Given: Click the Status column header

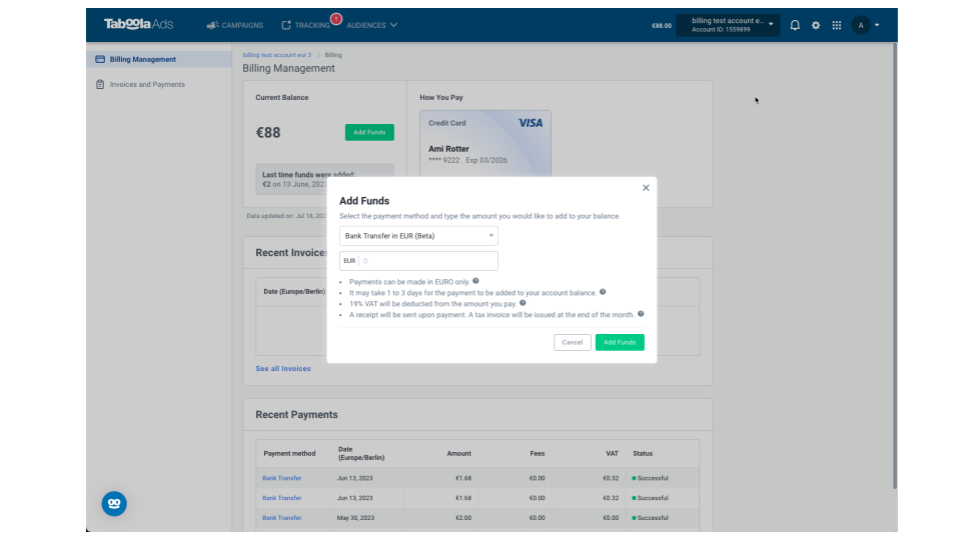Looking at the screenshot, I should pyautogui.click(x=642, y=454).
